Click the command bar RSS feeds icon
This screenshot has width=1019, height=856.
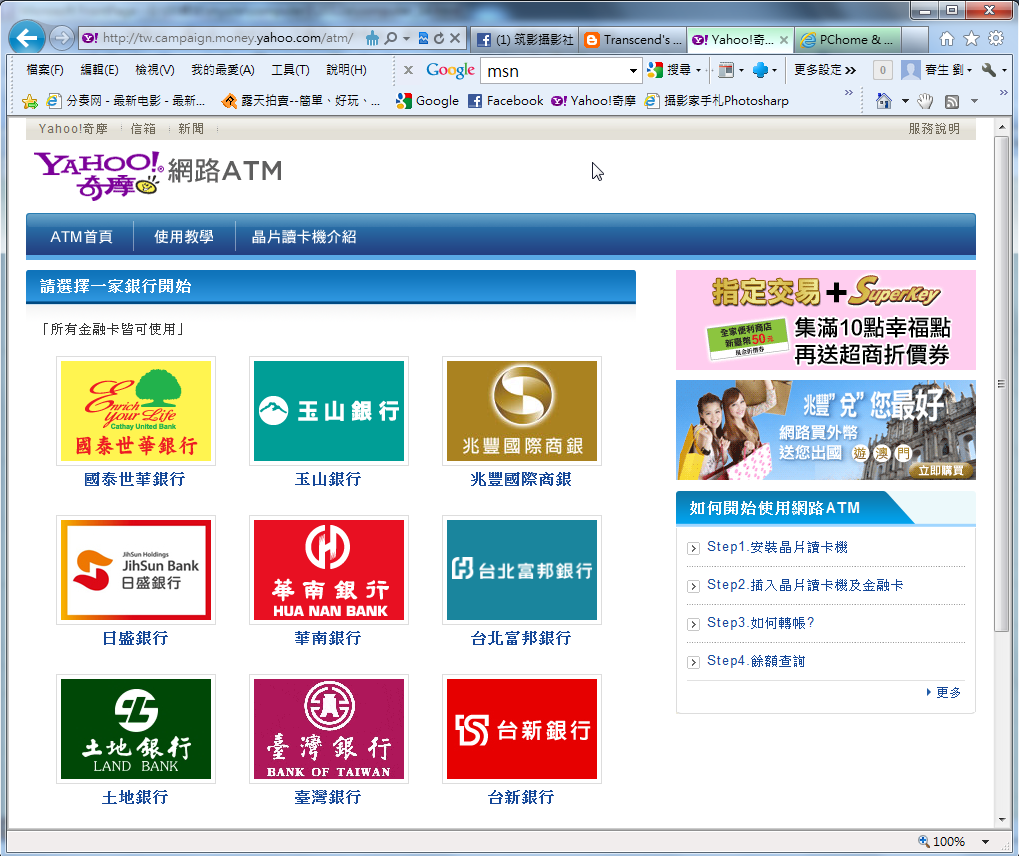[x=952, y=101]
